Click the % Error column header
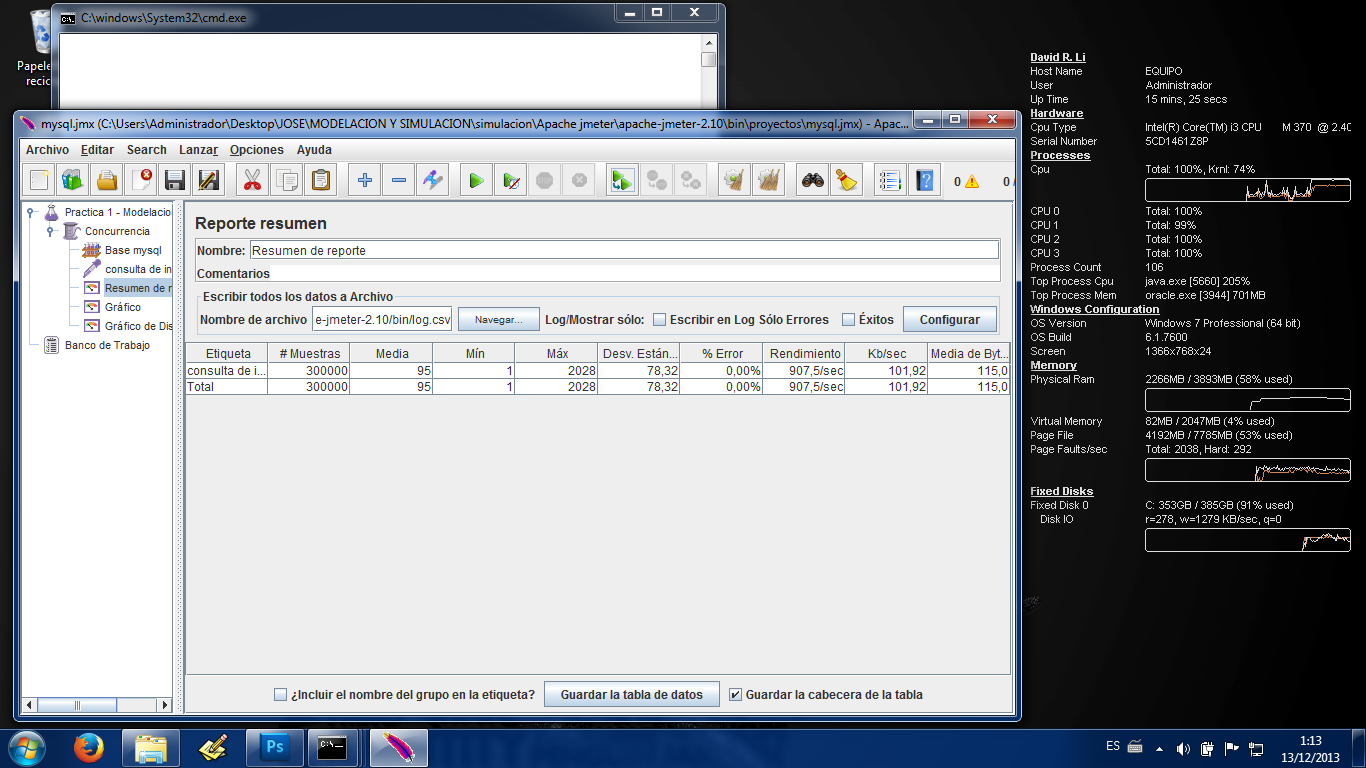1366x768 pixels. click(x=722, y=354)
